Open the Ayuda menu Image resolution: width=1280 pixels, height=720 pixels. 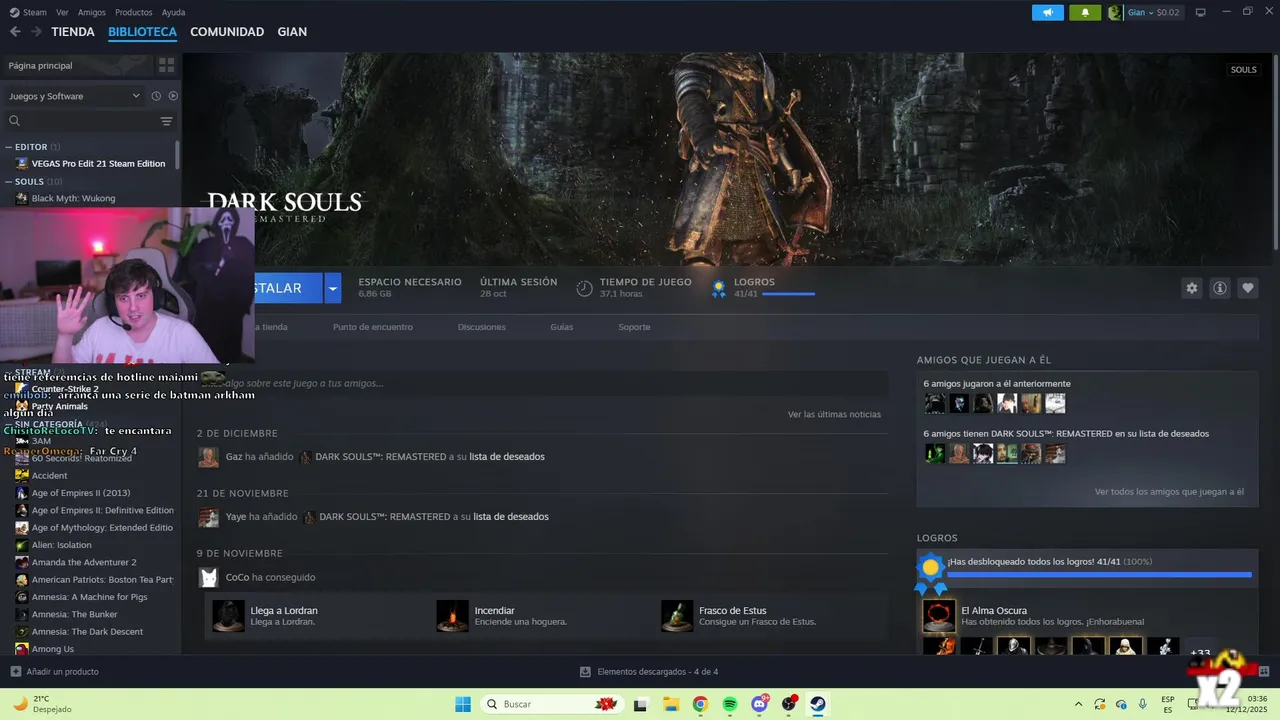click(x=173, y=12)
